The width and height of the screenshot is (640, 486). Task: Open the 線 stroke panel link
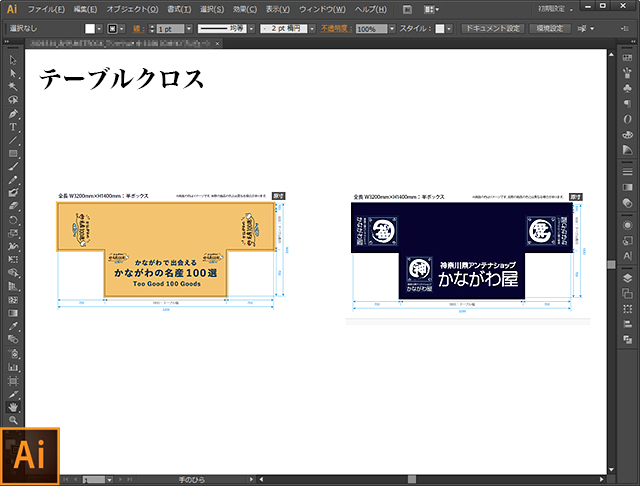[x=137, y=29]
